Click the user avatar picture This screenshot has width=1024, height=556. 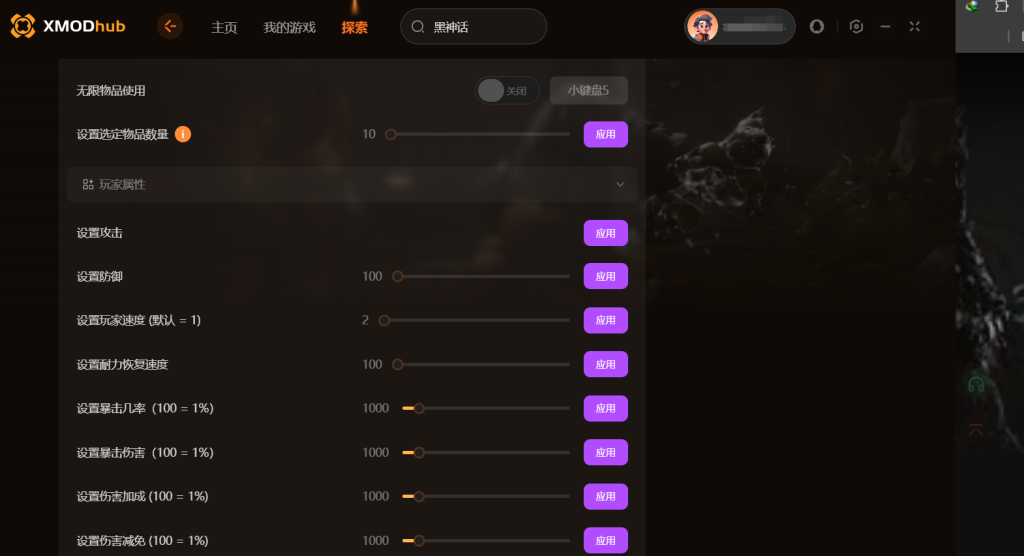point(703,27)
